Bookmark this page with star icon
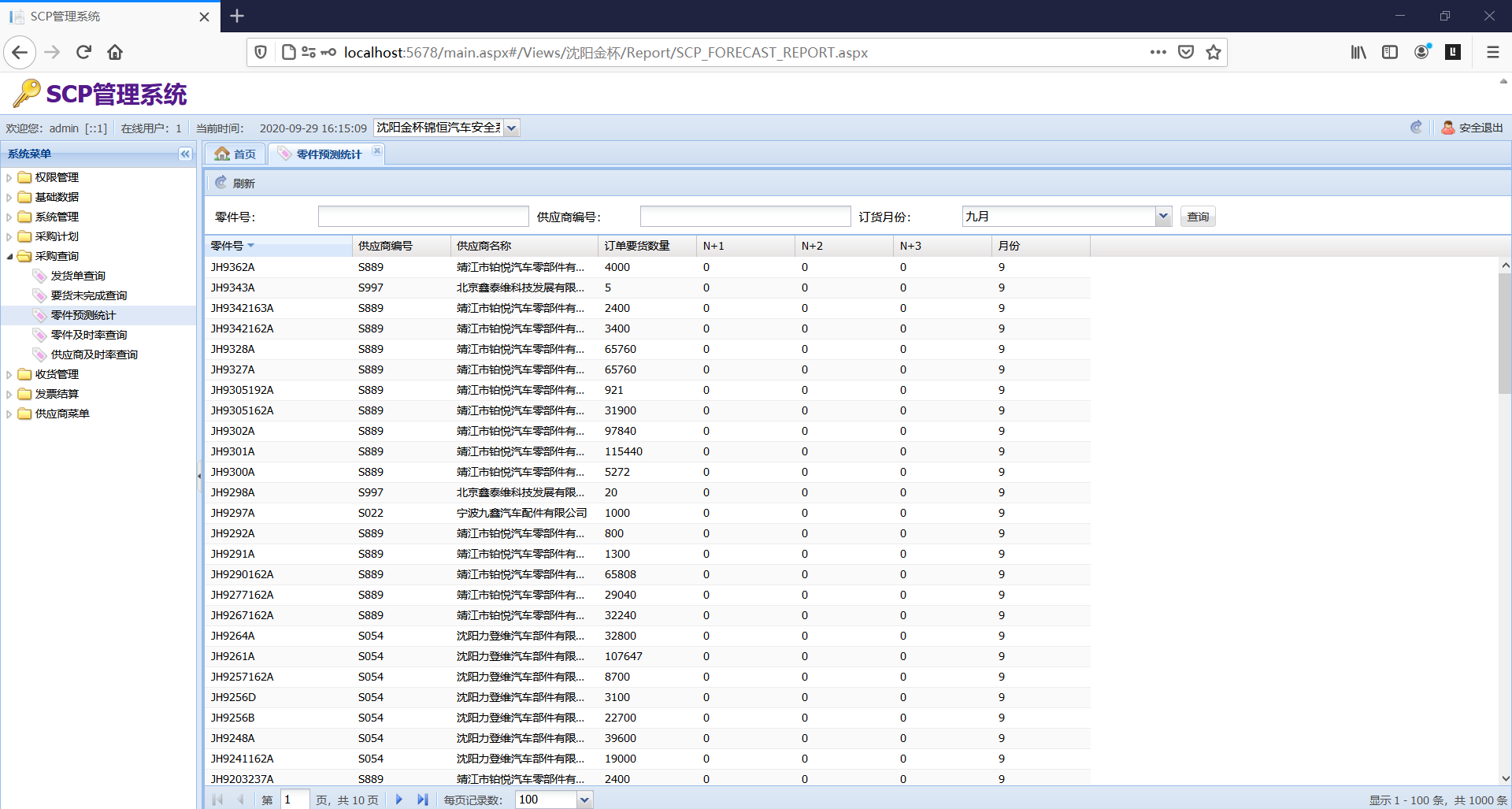1512x809 pixels. point(1214,53)
